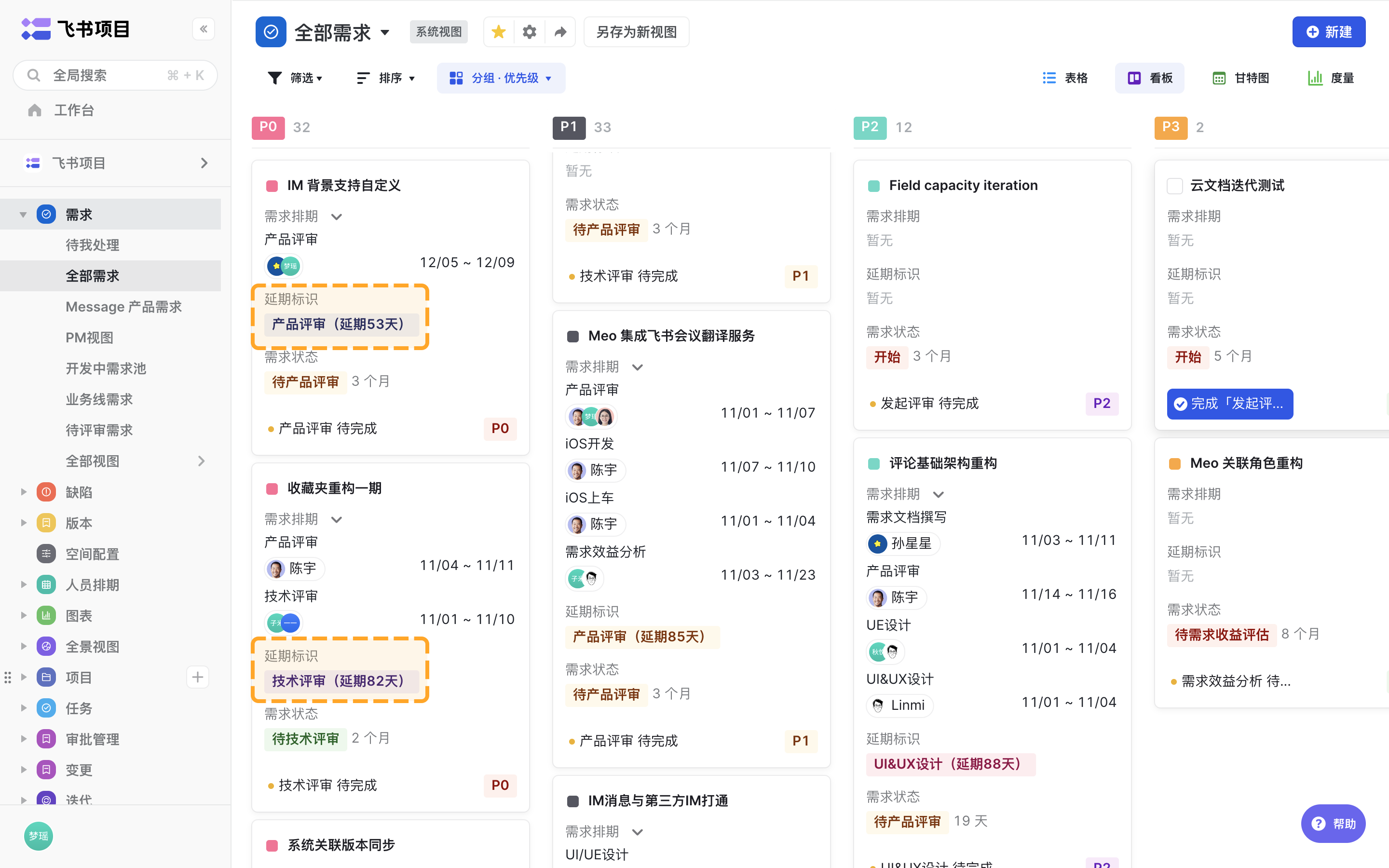Tick the checkbox on 云文档迭代测试 card

click(x=1174, y=186)
